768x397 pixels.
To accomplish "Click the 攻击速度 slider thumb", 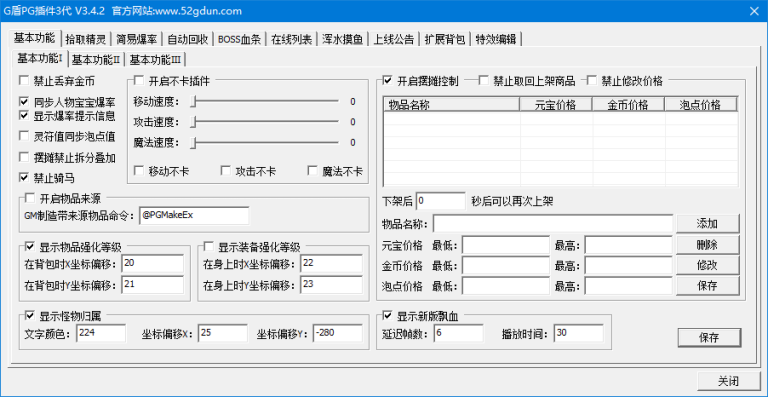I will [194, 121].
